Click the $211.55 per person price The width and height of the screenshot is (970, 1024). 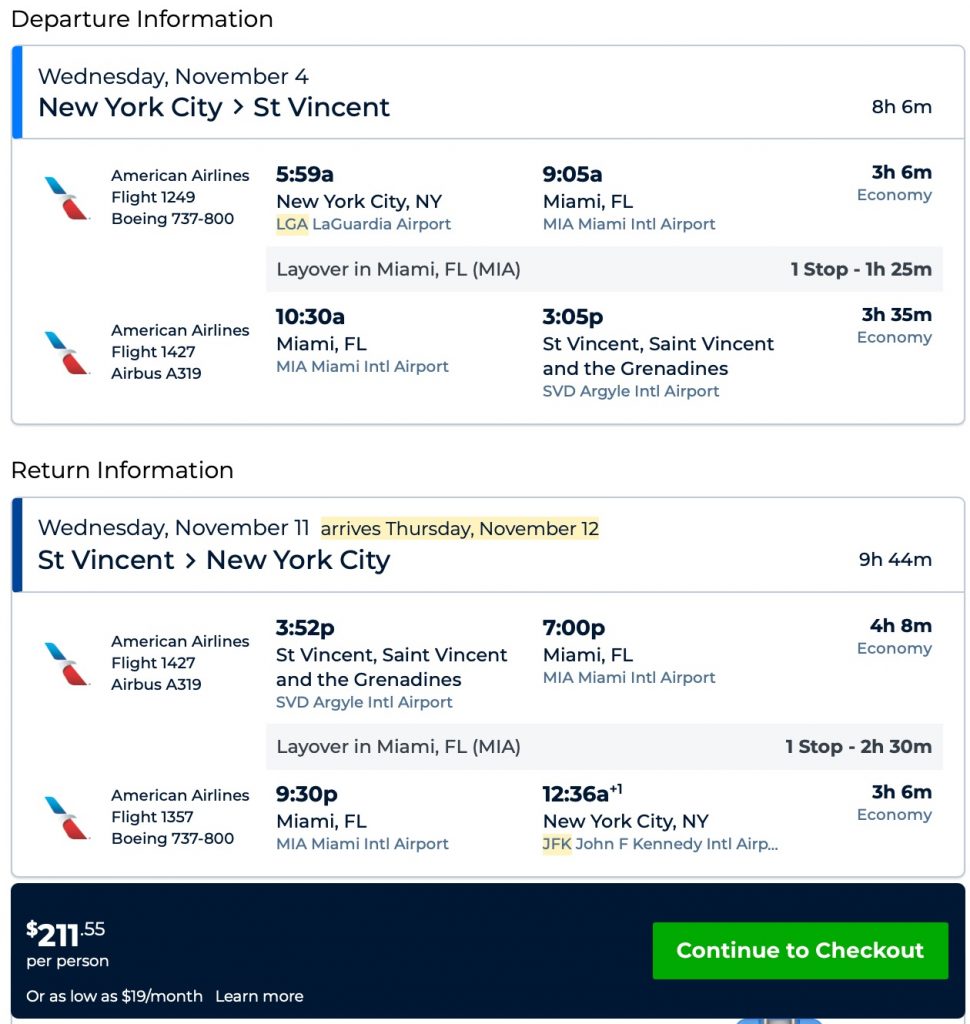coord(66,934)
